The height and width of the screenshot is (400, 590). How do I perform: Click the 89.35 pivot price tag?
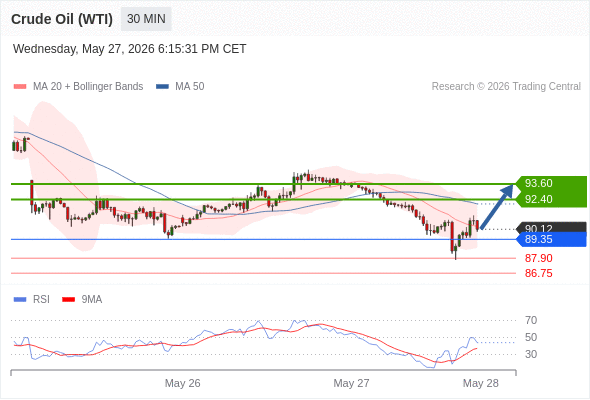click(552, 239)
